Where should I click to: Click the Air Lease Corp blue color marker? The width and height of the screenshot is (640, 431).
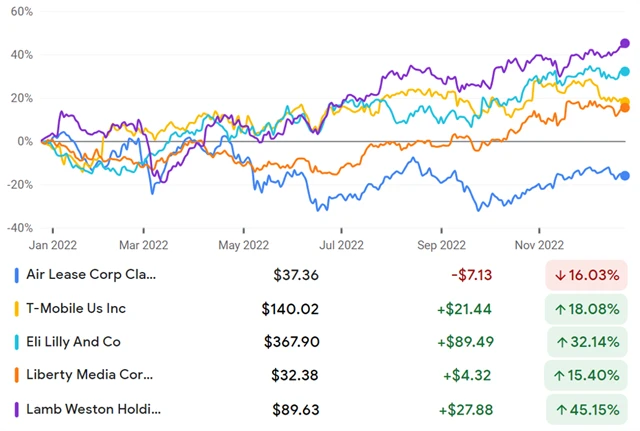(x=16, y=274)
